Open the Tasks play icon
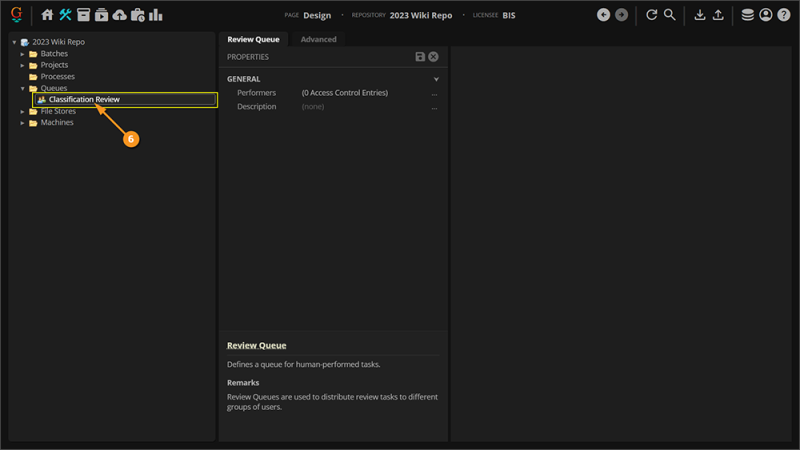This screenshot has width=800, height=450. pyautogui.click(x=101, y=15)
